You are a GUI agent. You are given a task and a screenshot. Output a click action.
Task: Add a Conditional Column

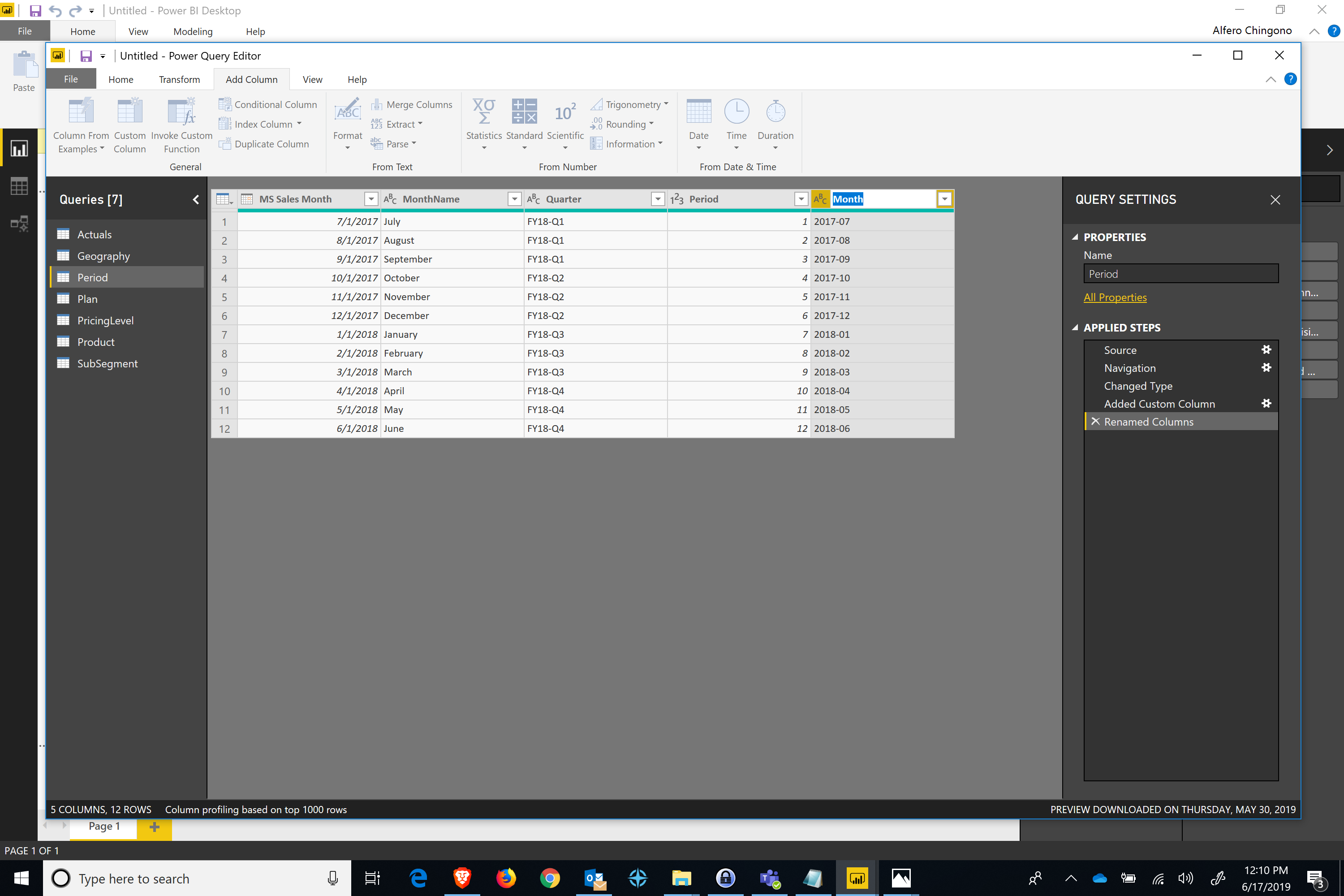(x=267, y=104)
